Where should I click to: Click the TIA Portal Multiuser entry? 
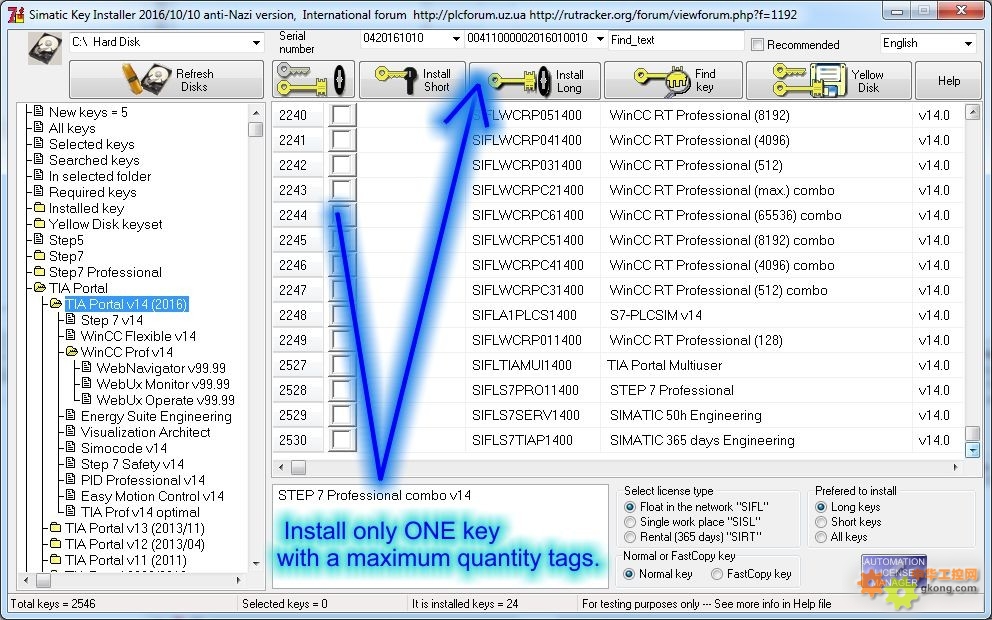664,365
